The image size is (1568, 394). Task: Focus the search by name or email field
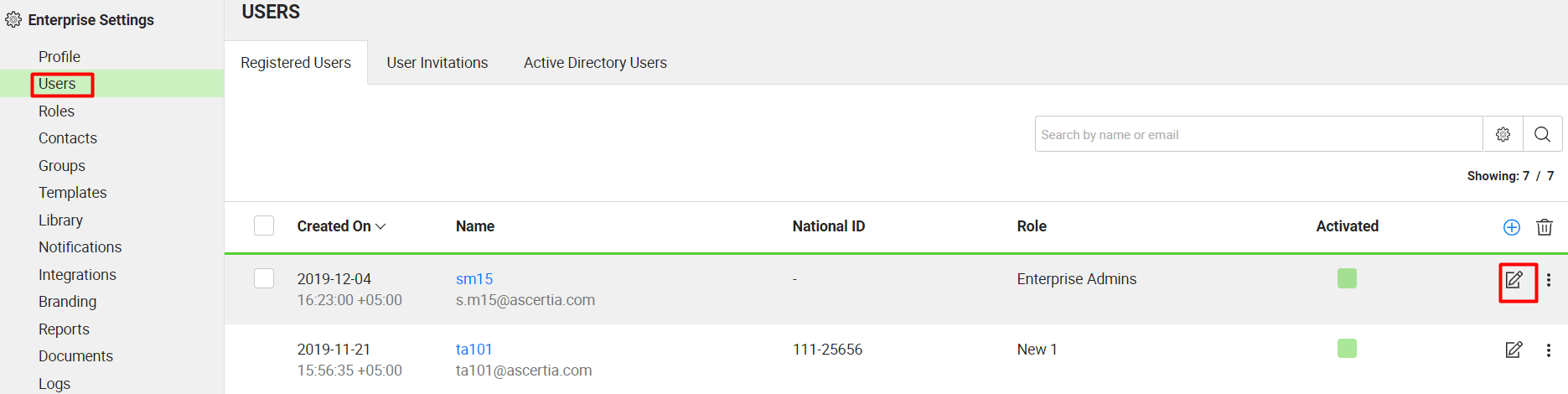pos(1259,134)
